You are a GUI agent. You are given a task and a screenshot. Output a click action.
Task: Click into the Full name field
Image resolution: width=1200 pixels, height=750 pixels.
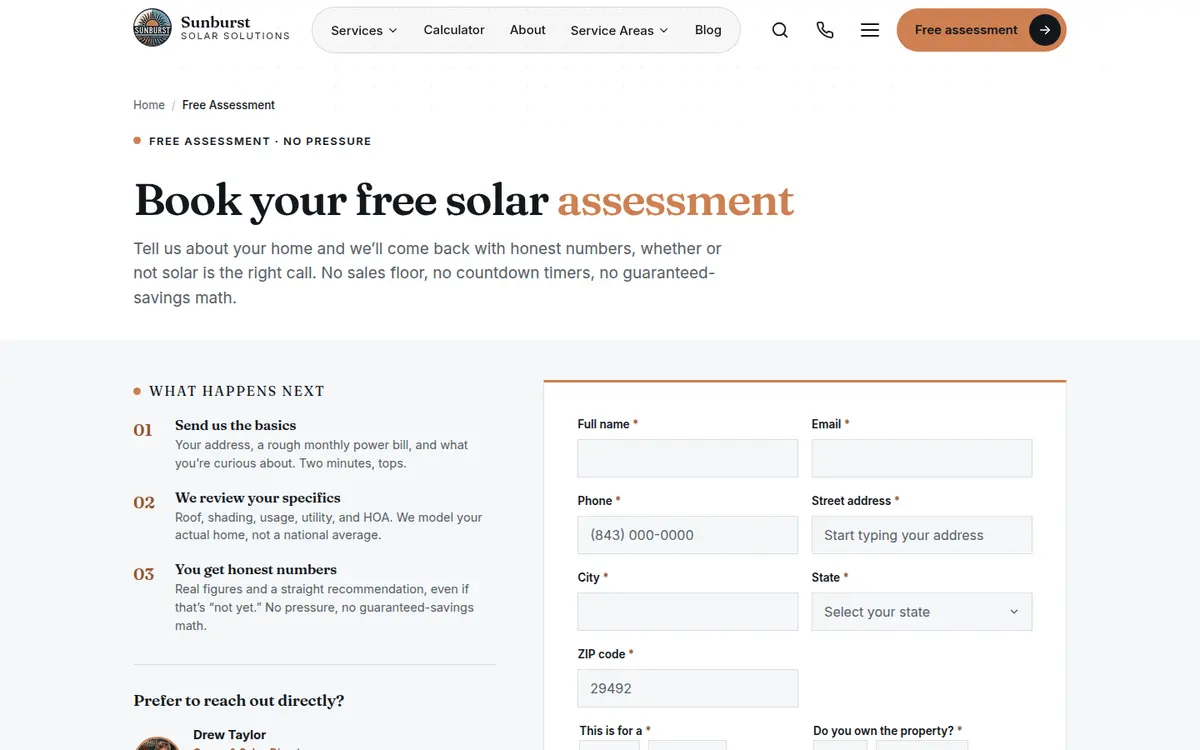click(687, 458)
